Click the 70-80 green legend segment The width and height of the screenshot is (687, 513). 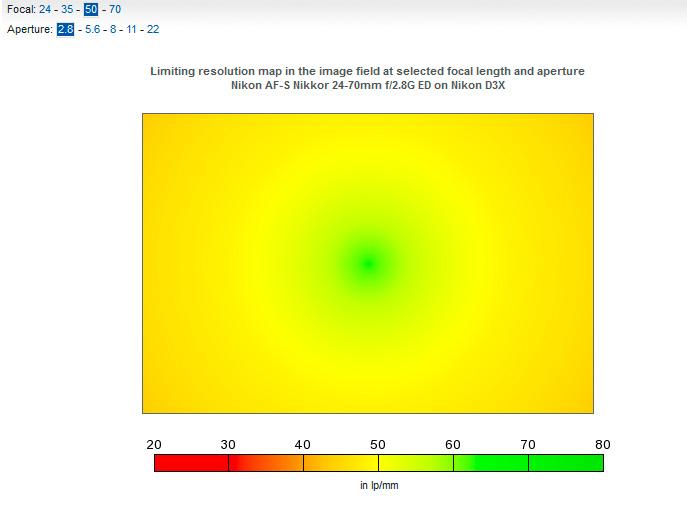click(566, 463)
